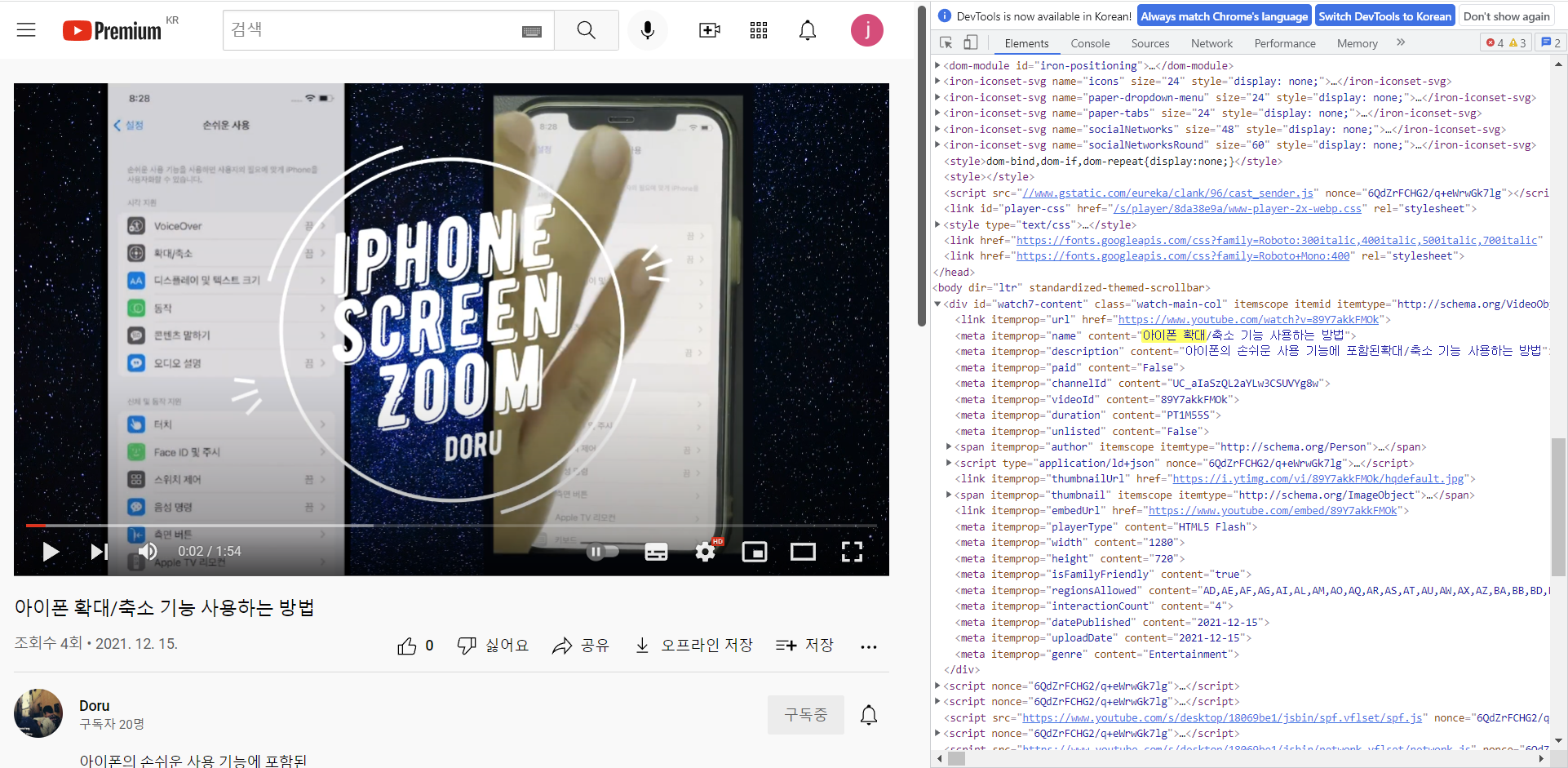Save video offline (오프라인 저장)
Viewport: 1568px width, 768px height.
[693, 646]
